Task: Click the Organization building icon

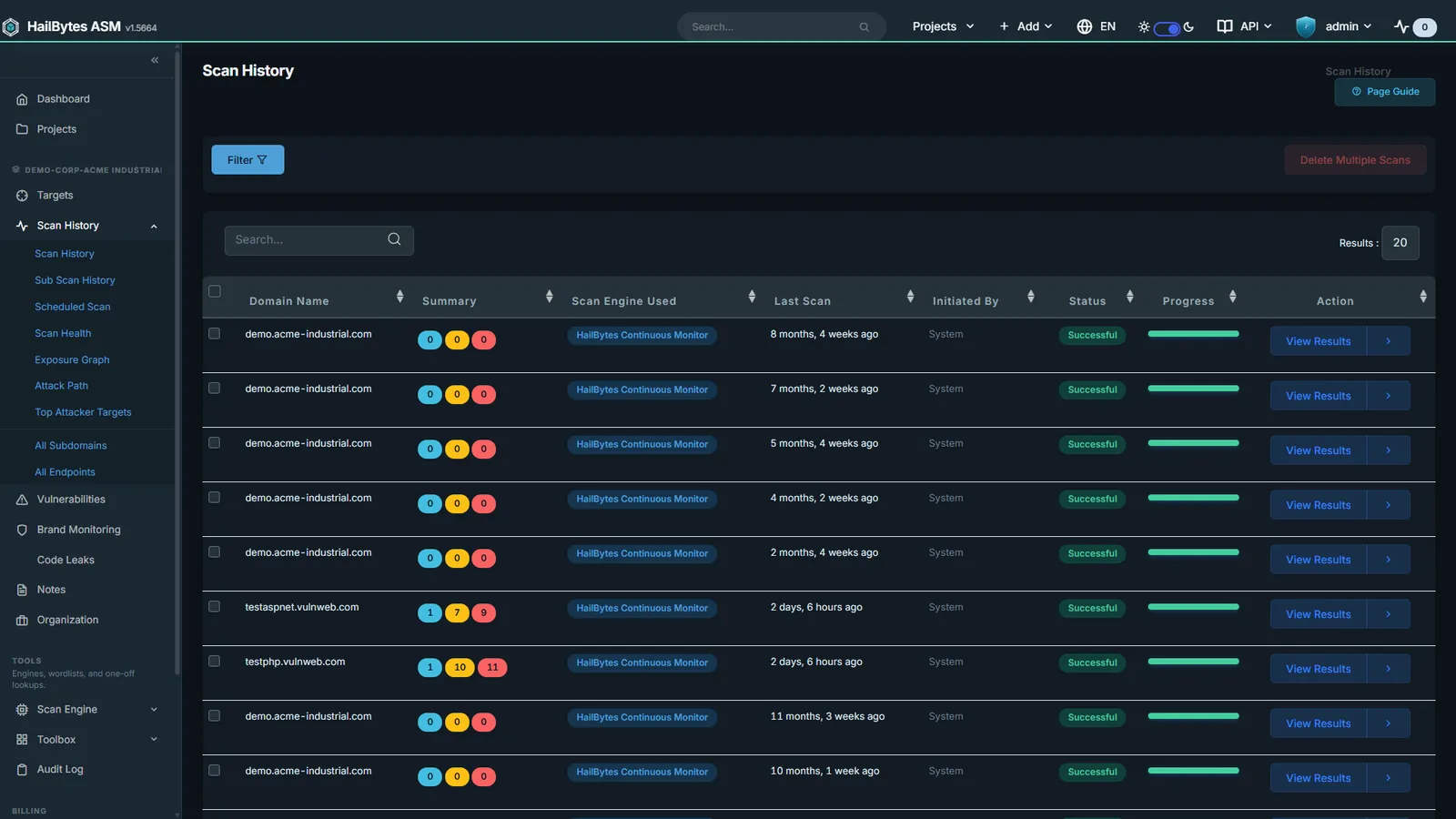Action: (22, 621)
